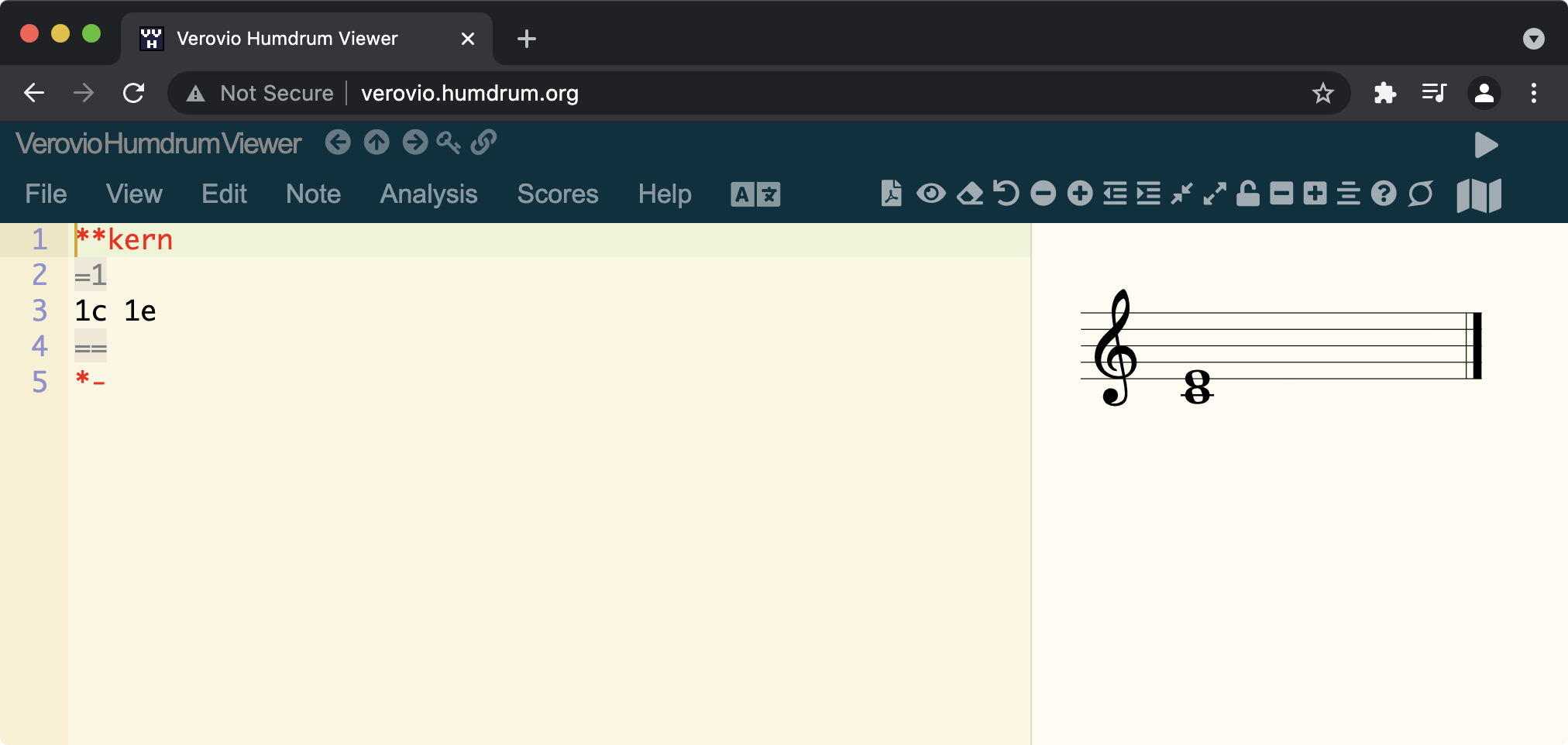Click the open padlock icon
The height and width of the screenshot is (745, 1568).
[1247, 194]
